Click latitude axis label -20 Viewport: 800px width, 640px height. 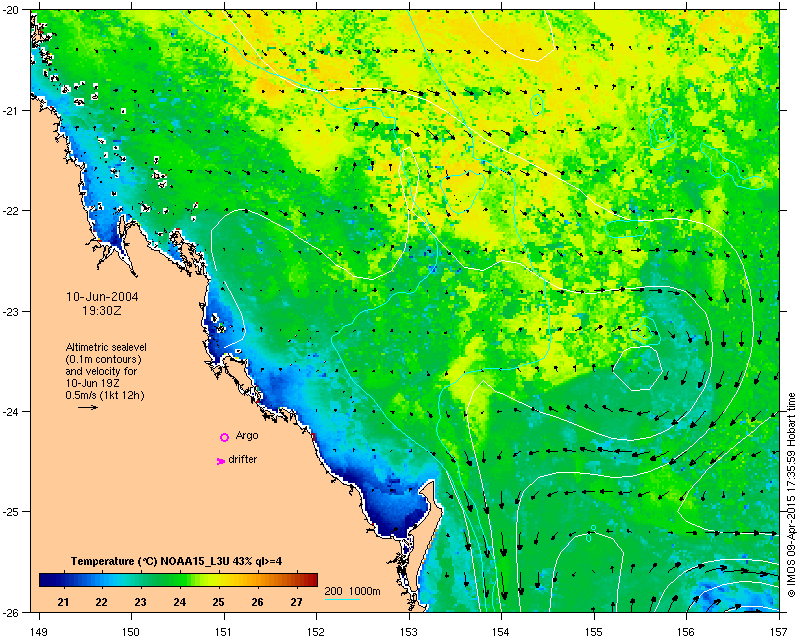10,11
